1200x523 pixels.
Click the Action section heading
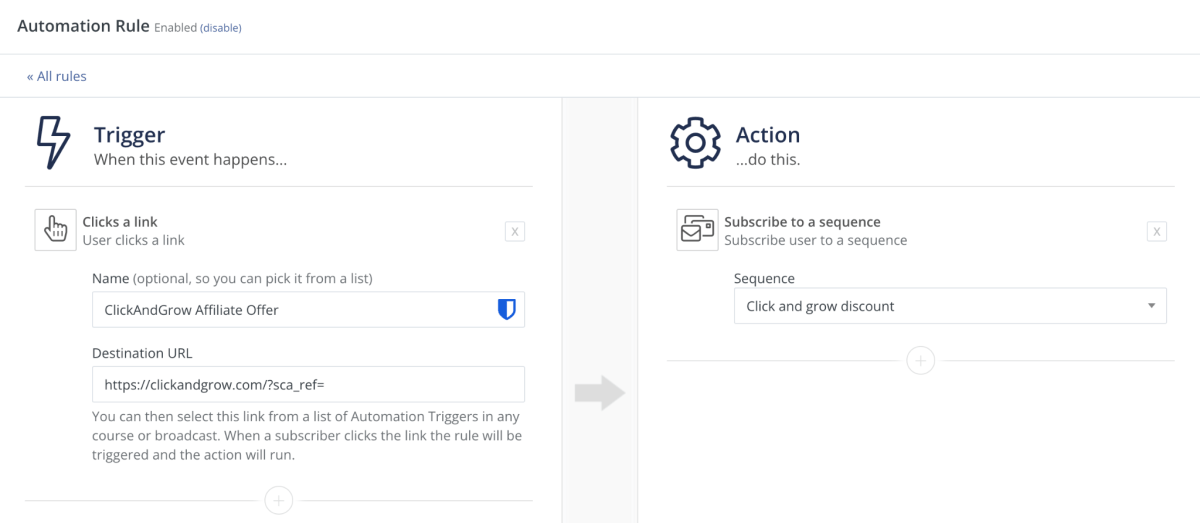[x=768, y=135]
